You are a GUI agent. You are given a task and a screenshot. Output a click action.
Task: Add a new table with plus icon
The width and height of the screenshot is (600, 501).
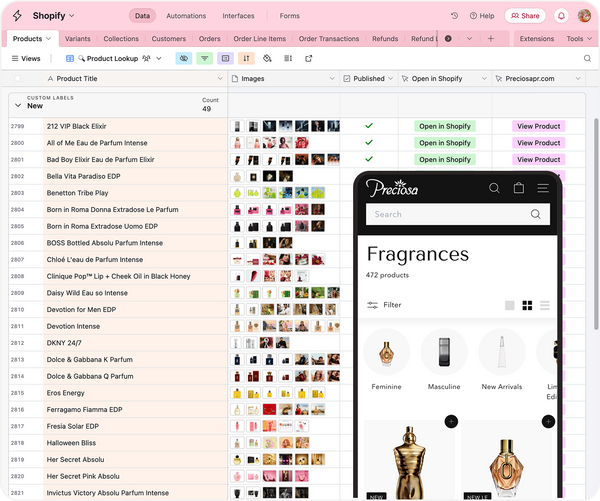point(490,39)
